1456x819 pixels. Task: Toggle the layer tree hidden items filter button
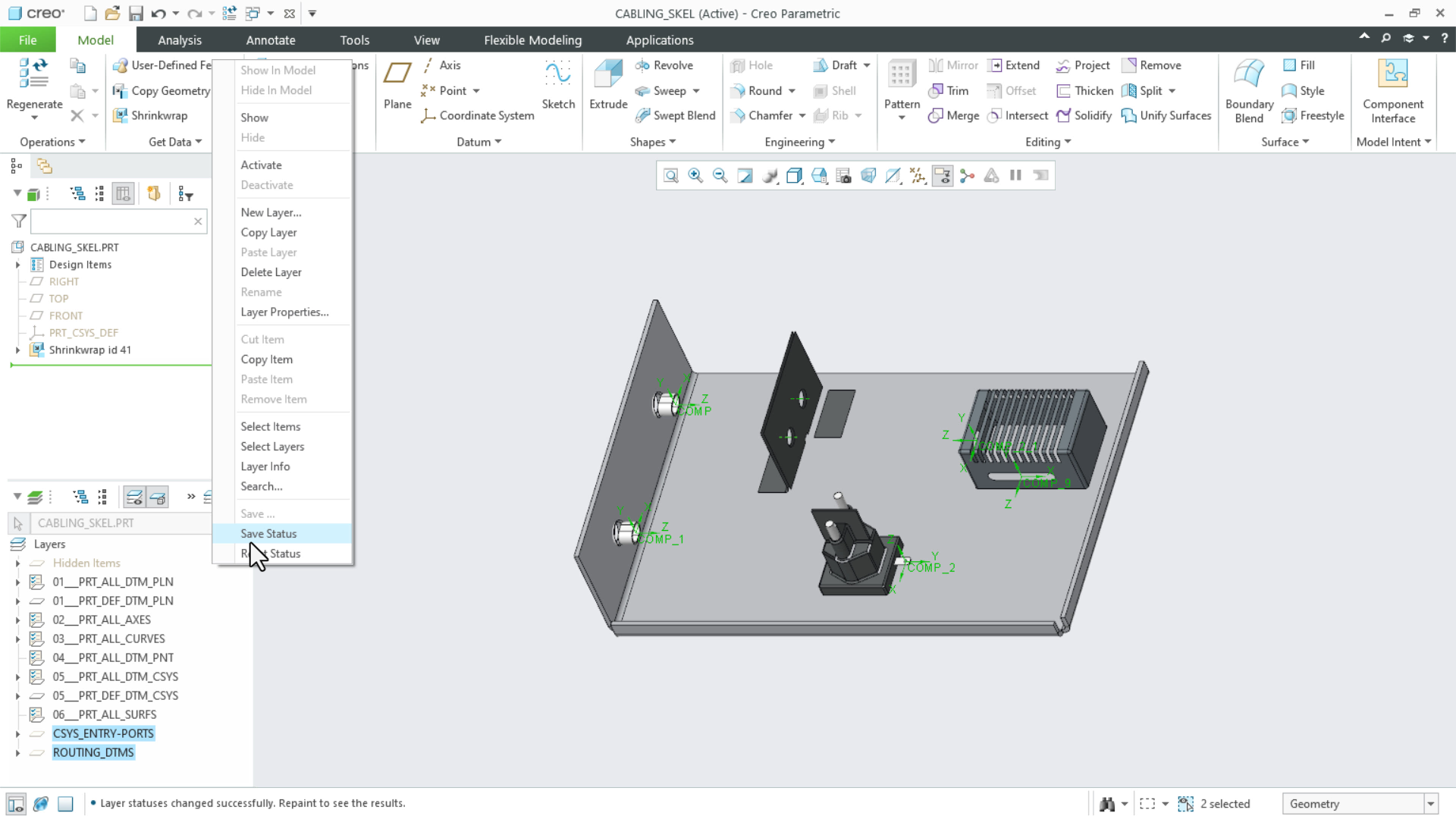[134, 497]
